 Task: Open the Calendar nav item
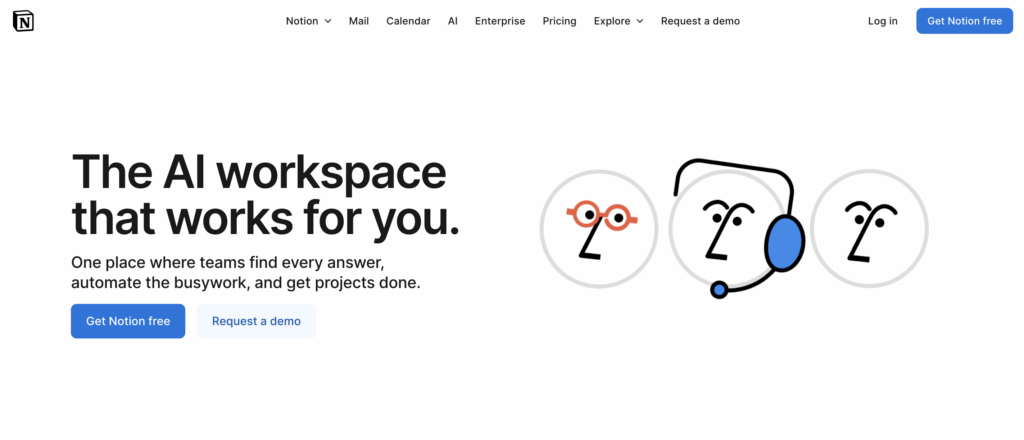click(x=408, y=21)
